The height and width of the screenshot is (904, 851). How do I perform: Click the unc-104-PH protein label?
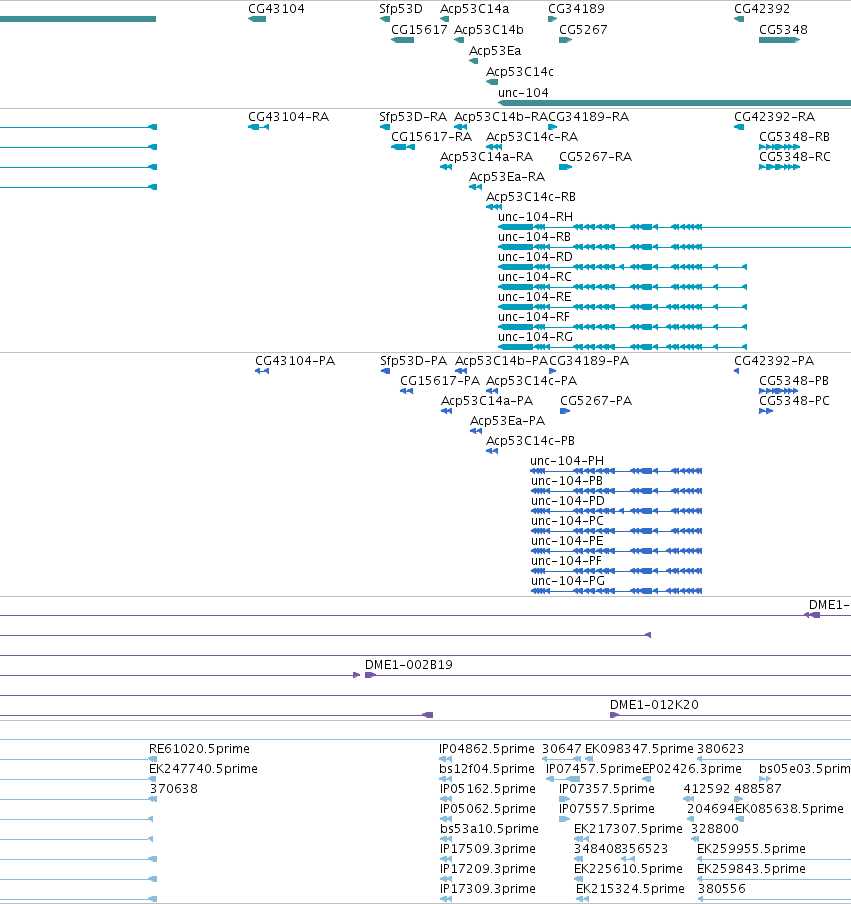coord(567,461)
